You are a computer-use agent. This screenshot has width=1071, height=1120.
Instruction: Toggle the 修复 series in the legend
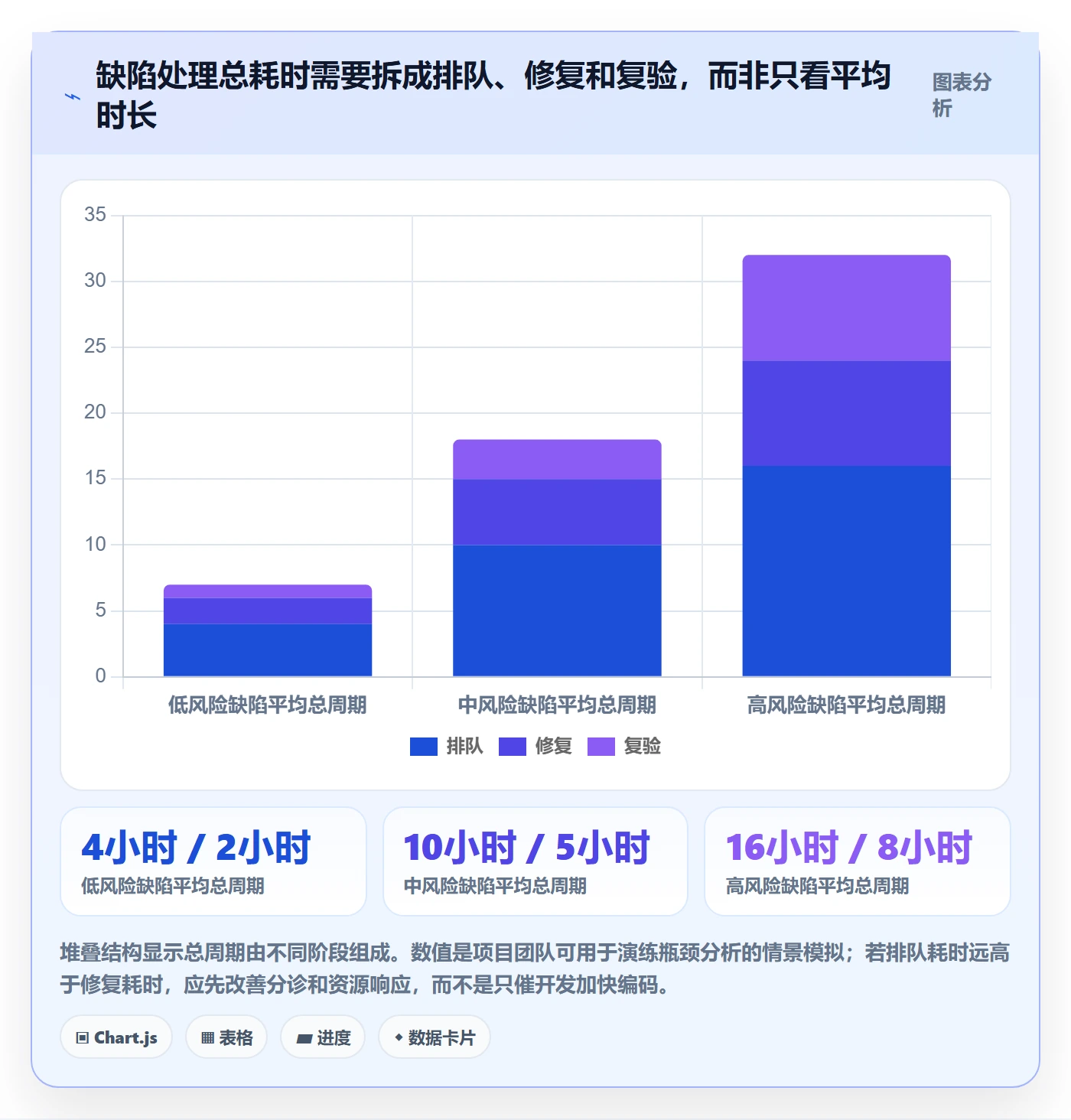click(535, 746)
